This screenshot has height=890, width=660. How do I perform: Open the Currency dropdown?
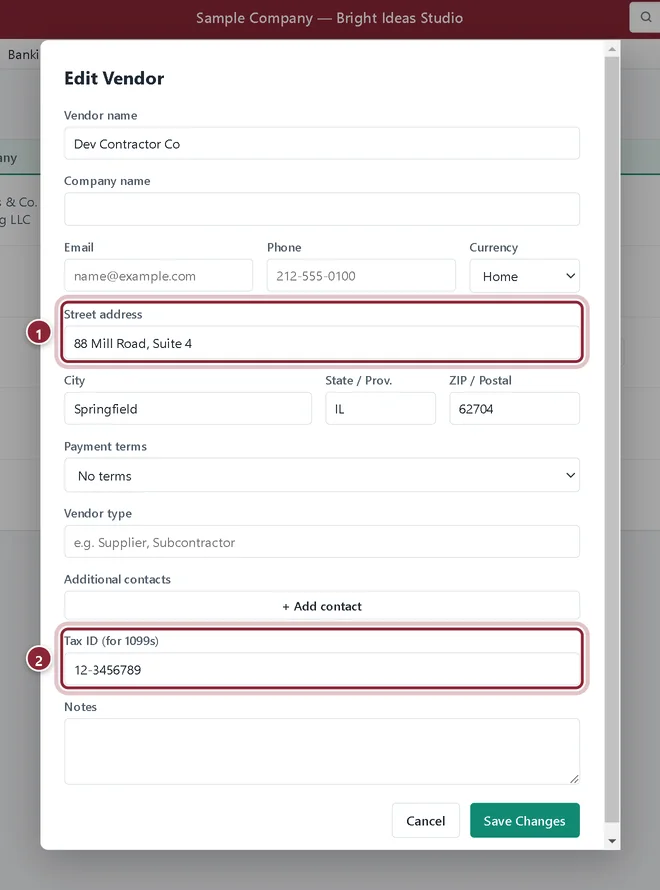pos(524,276)
